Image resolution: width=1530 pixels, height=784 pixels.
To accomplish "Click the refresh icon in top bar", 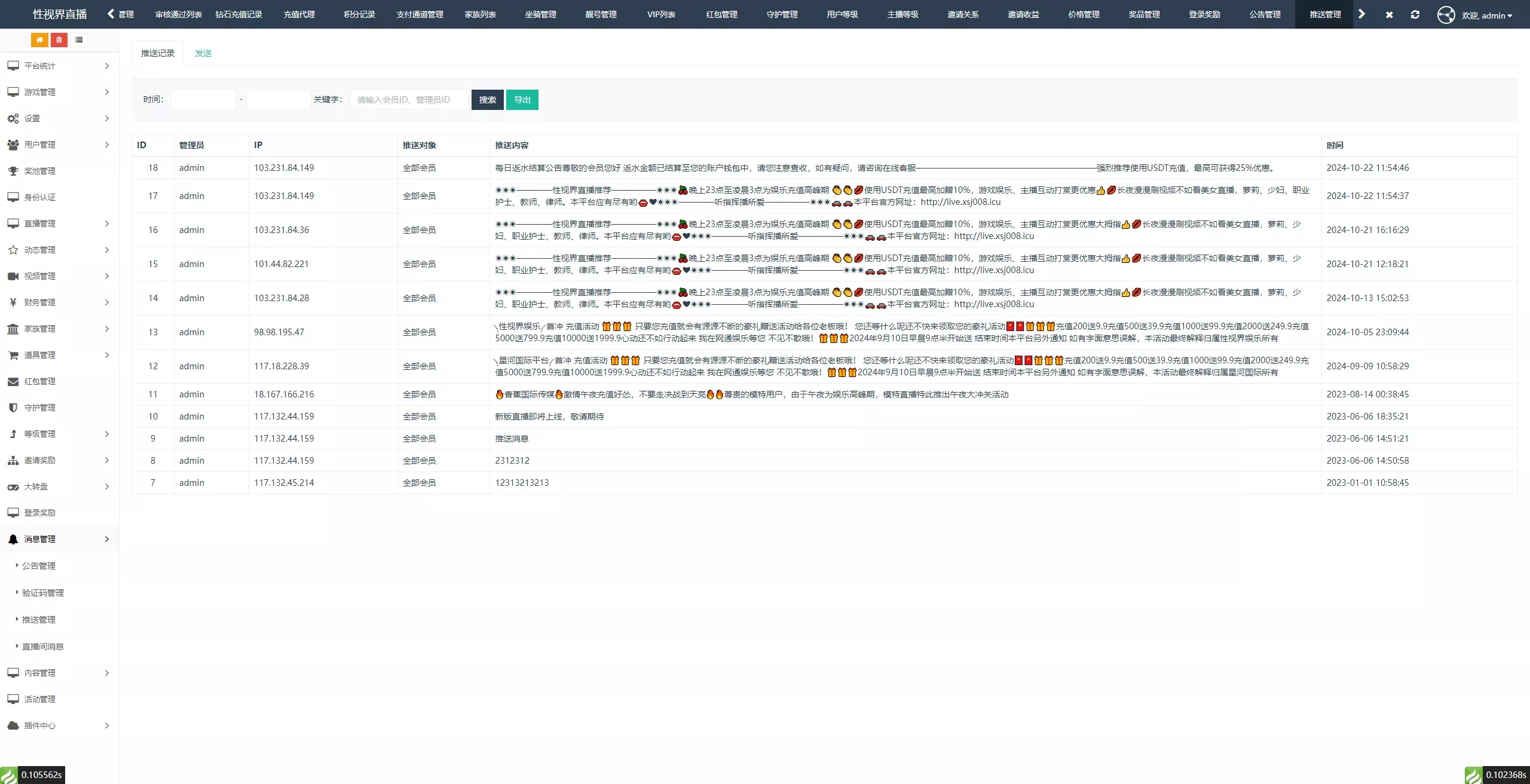I will pos(1415,14).
